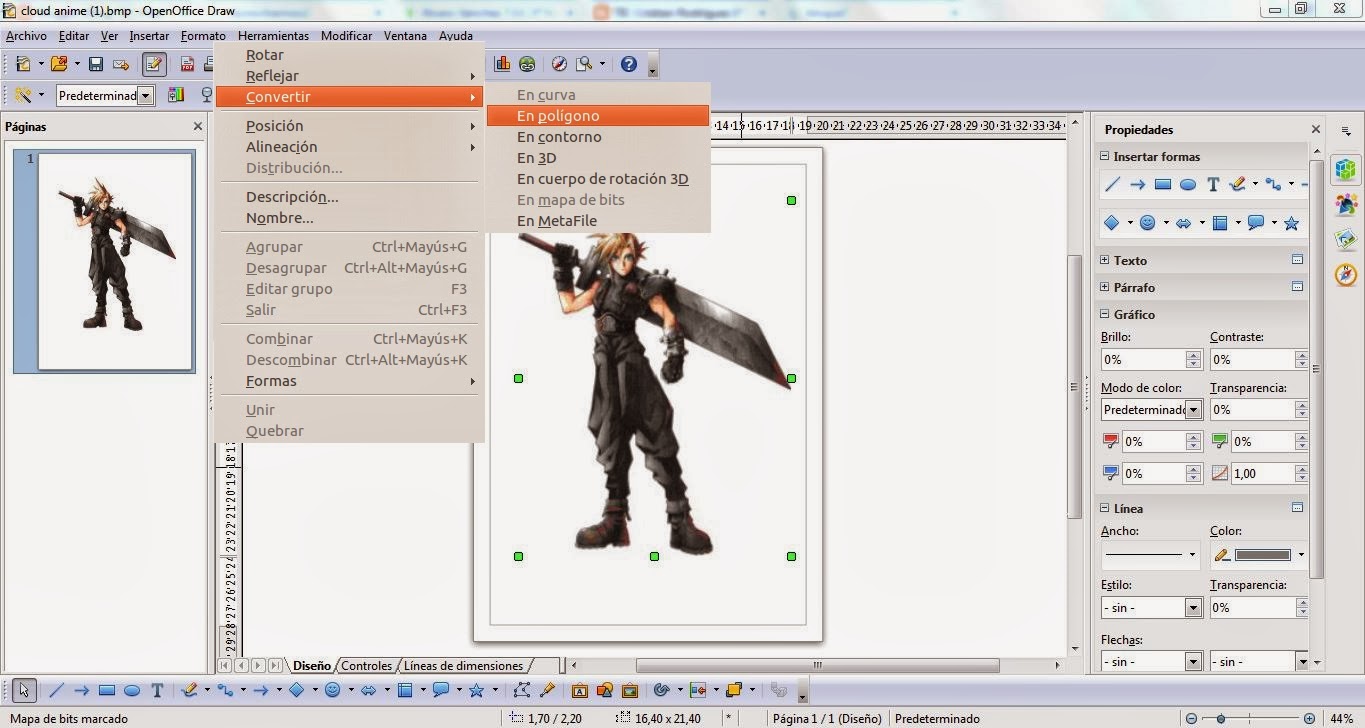1365x728 pixels.
Task: Open the Styles and Formatting sidebar deck
Action: (1346, 204)
